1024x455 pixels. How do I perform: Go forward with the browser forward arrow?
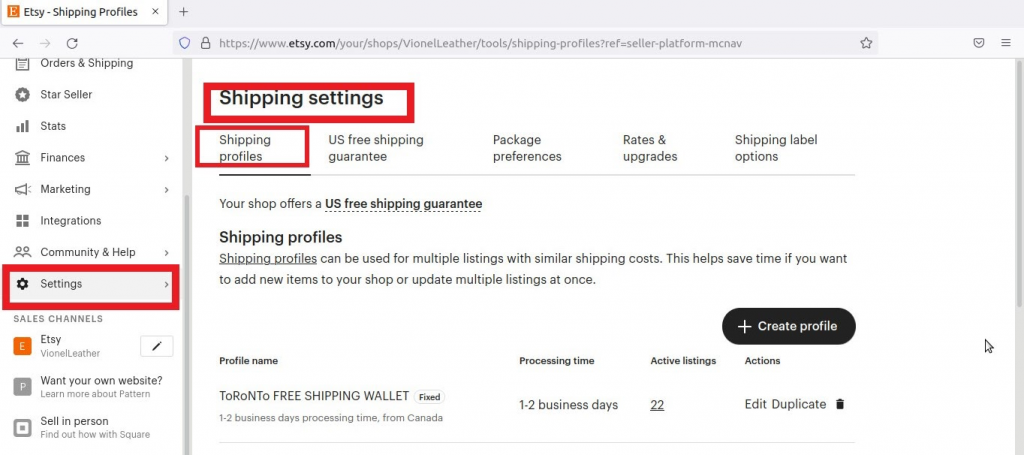point(45,43)
